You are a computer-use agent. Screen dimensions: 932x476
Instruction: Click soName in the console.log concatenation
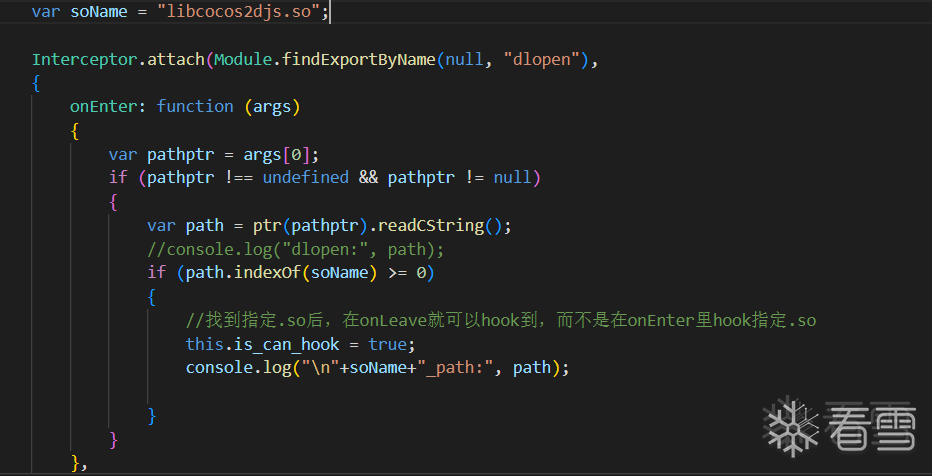(378, 368)
